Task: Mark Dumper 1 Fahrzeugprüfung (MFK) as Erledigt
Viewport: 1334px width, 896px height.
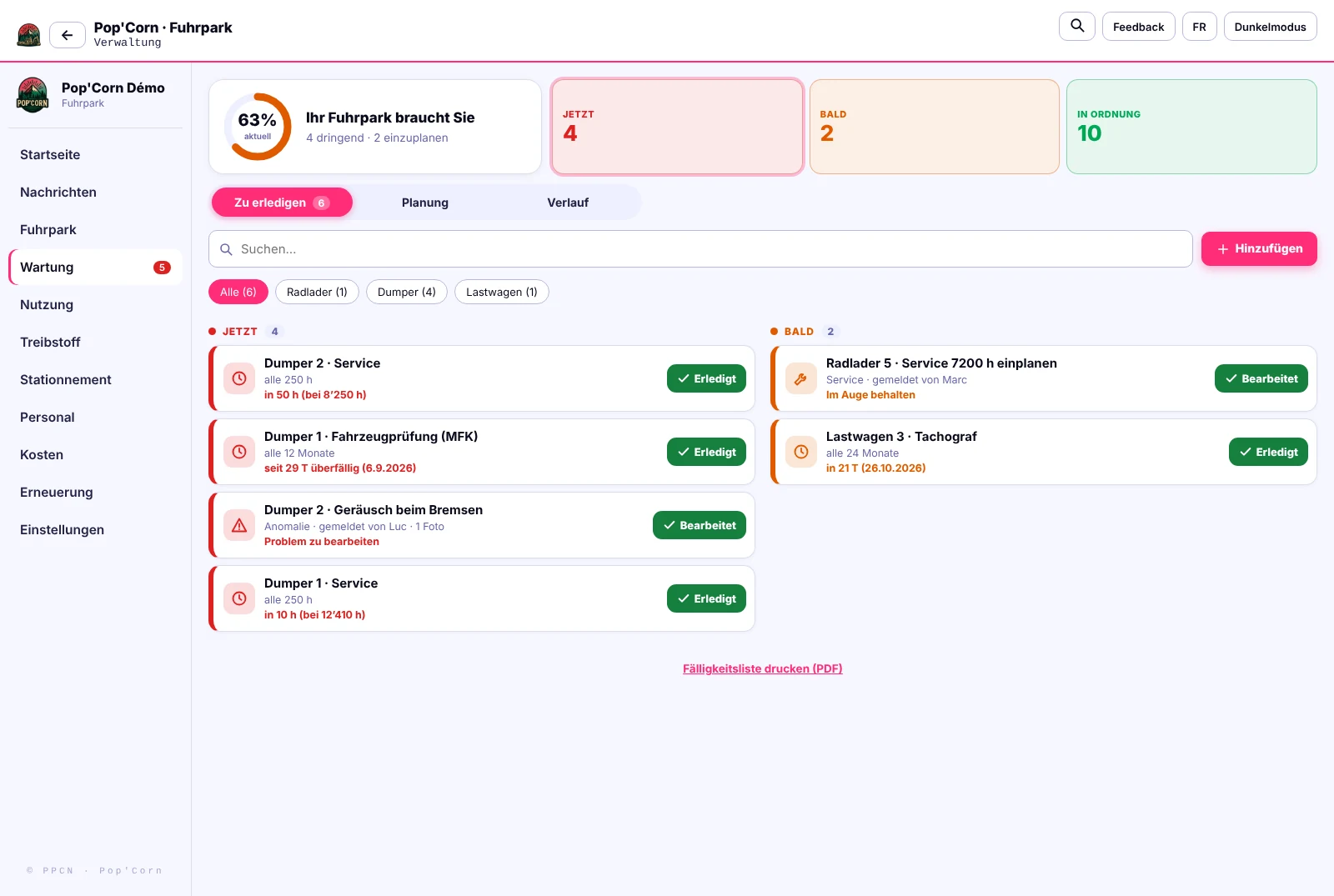Action: click(x=706, y=452)
